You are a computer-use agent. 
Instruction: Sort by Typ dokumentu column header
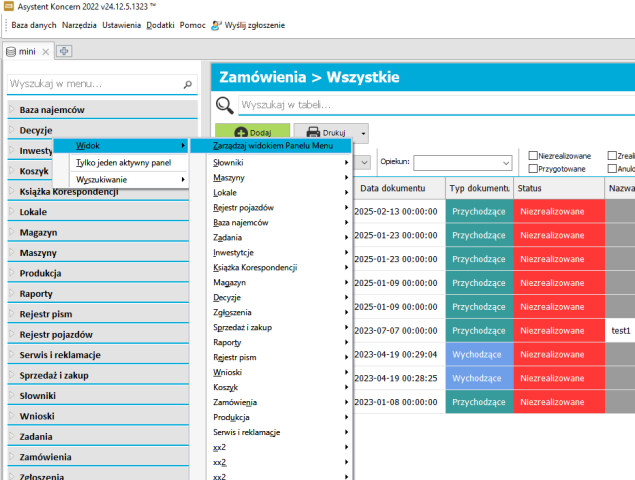click(x=479, y=188)
